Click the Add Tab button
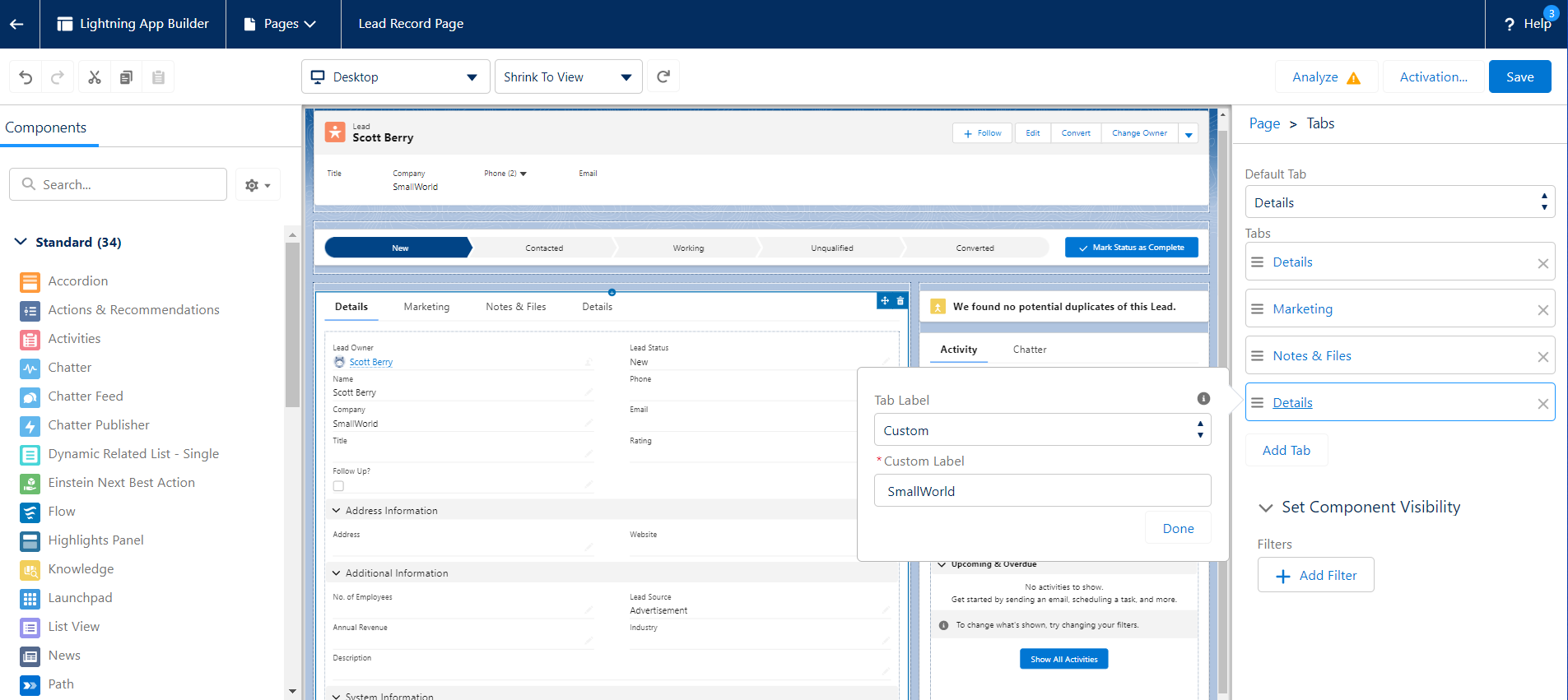The width and height of the screenshot is (1568, 700). [1286, 451]
